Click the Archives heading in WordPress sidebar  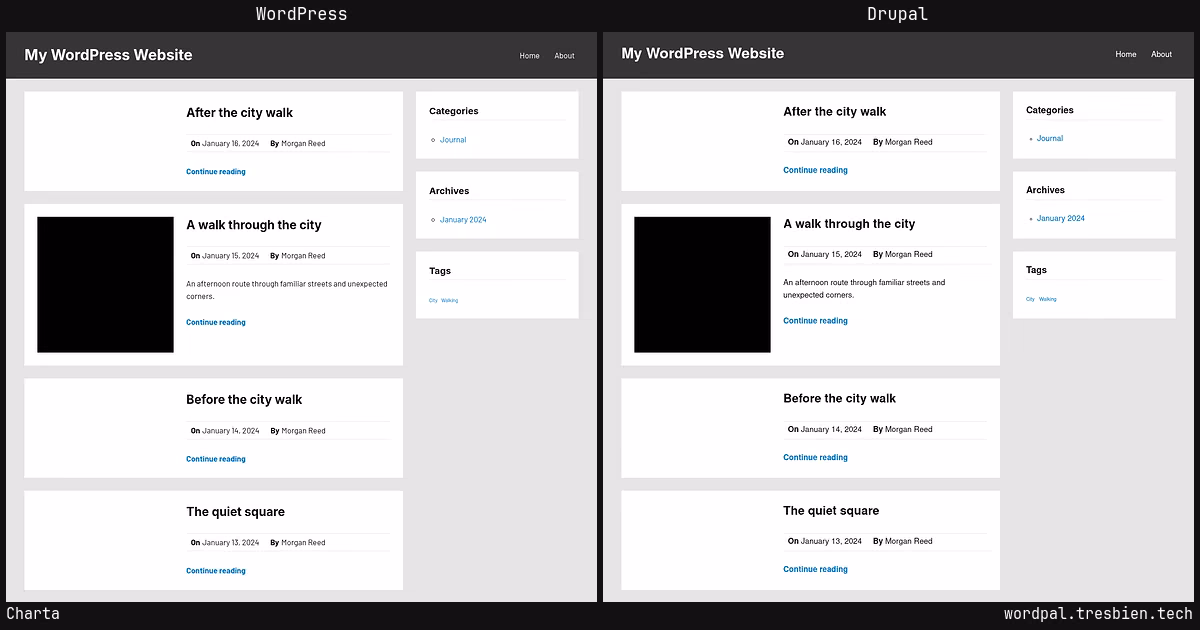point(449,191)
